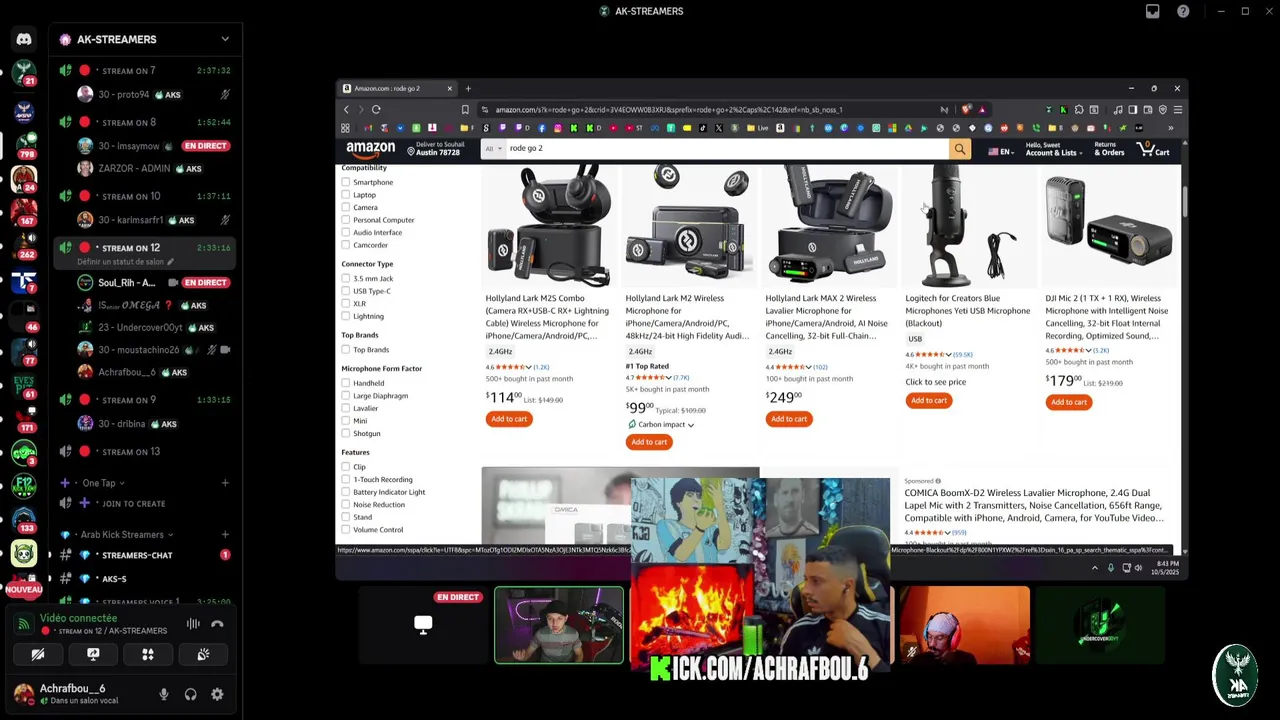
Task: Create channel in Arab Kick Streamers category
Action: coord(225,535)
